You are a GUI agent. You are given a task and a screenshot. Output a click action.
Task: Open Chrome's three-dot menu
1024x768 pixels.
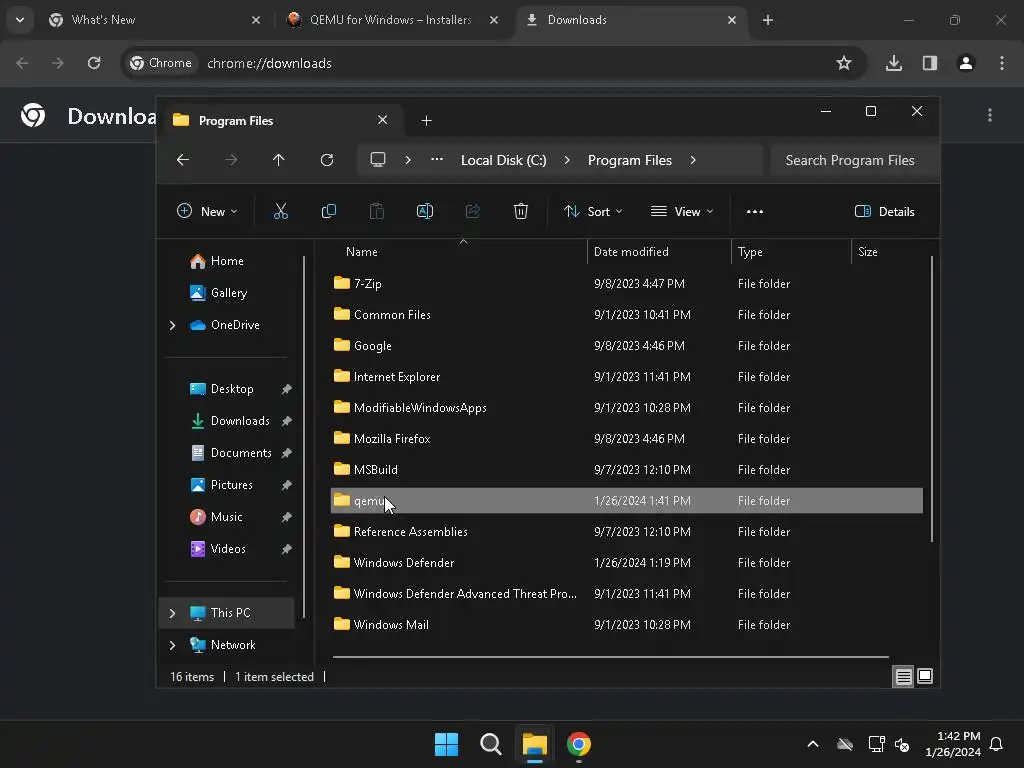[x=1002, y=63]
